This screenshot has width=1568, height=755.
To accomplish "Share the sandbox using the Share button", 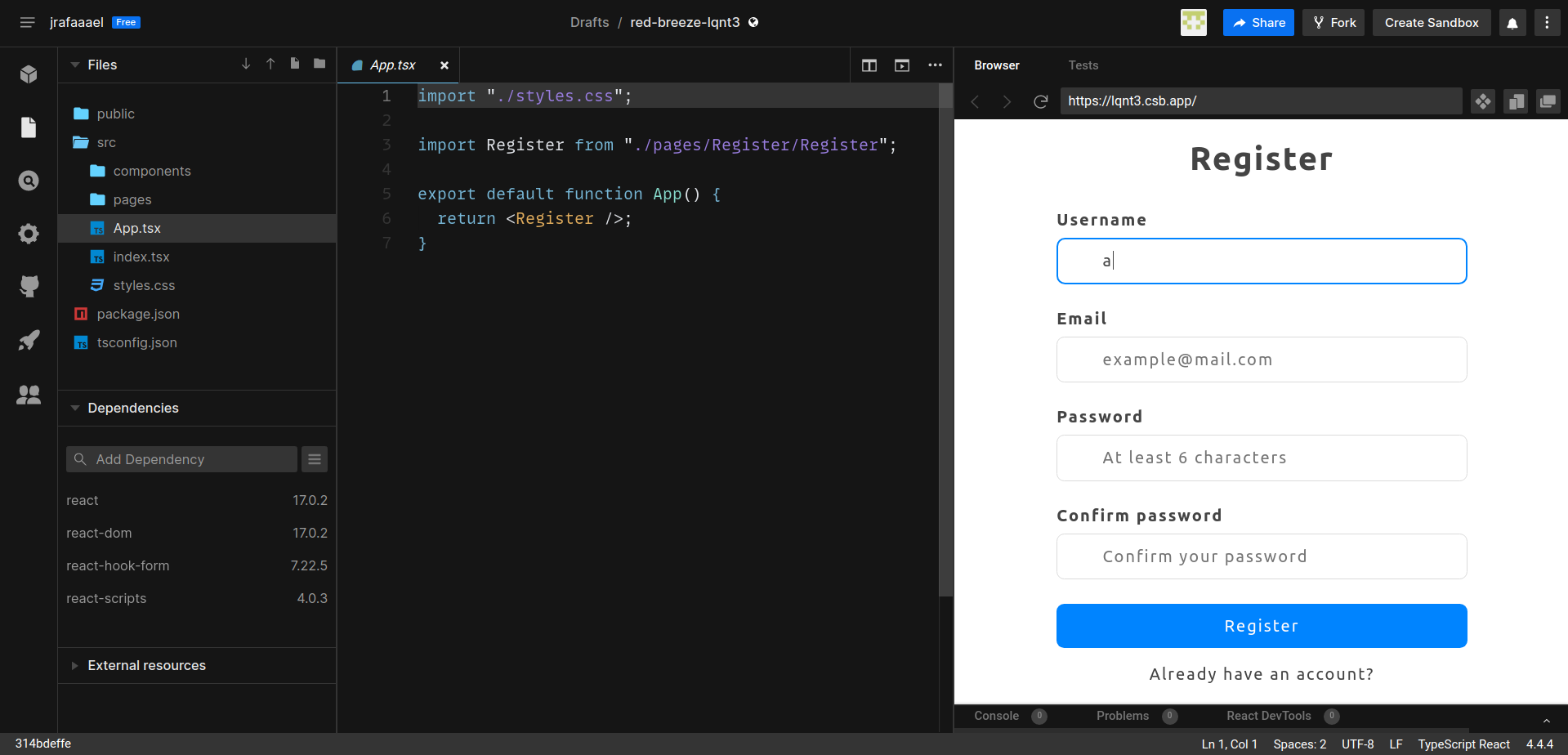I will pyautogui.click(x=1258, y=22).
